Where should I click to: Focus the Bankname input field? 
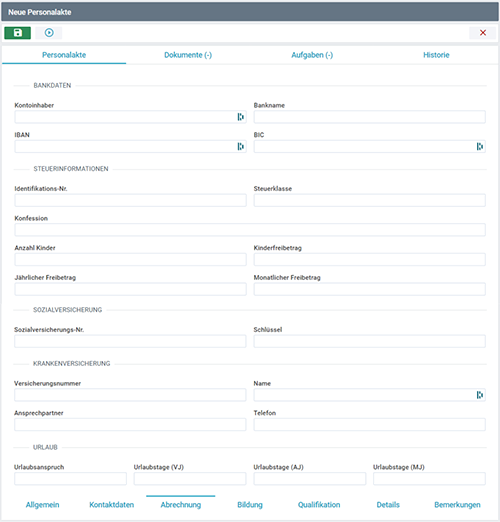(369, 117)
